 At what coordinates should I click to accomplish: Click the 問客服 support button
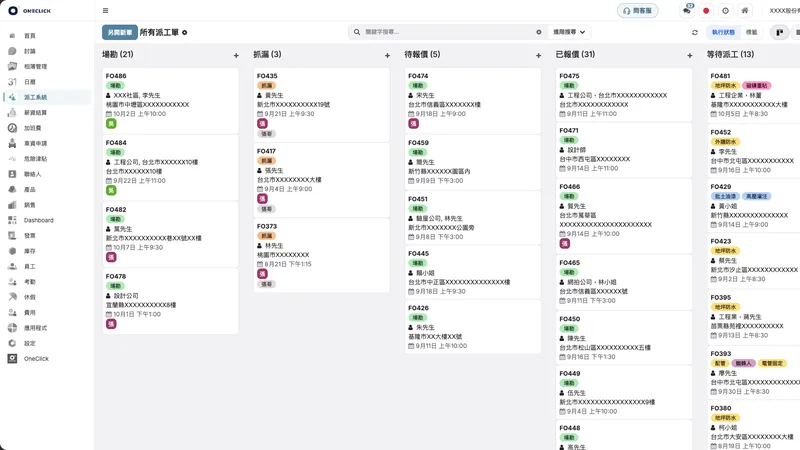point(638,11)
